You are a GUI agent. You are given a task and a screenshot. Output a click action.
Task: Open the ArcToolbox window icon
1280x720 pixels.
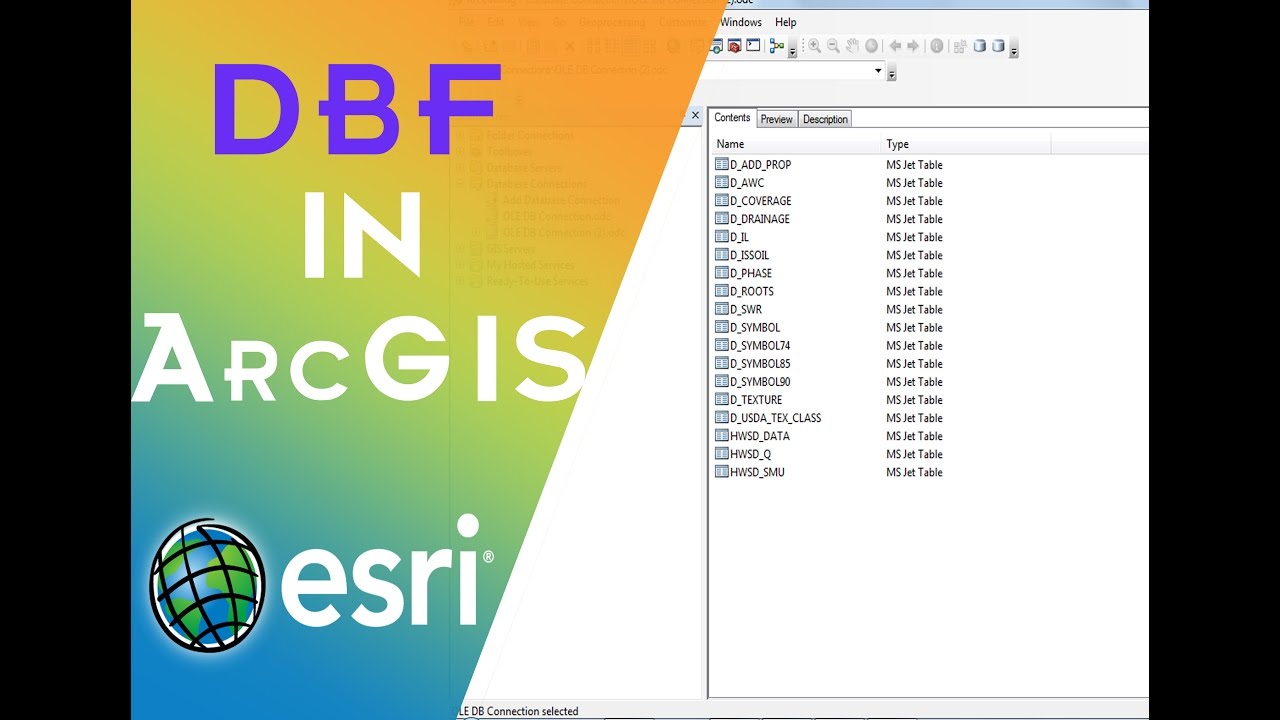coord(734,46)
